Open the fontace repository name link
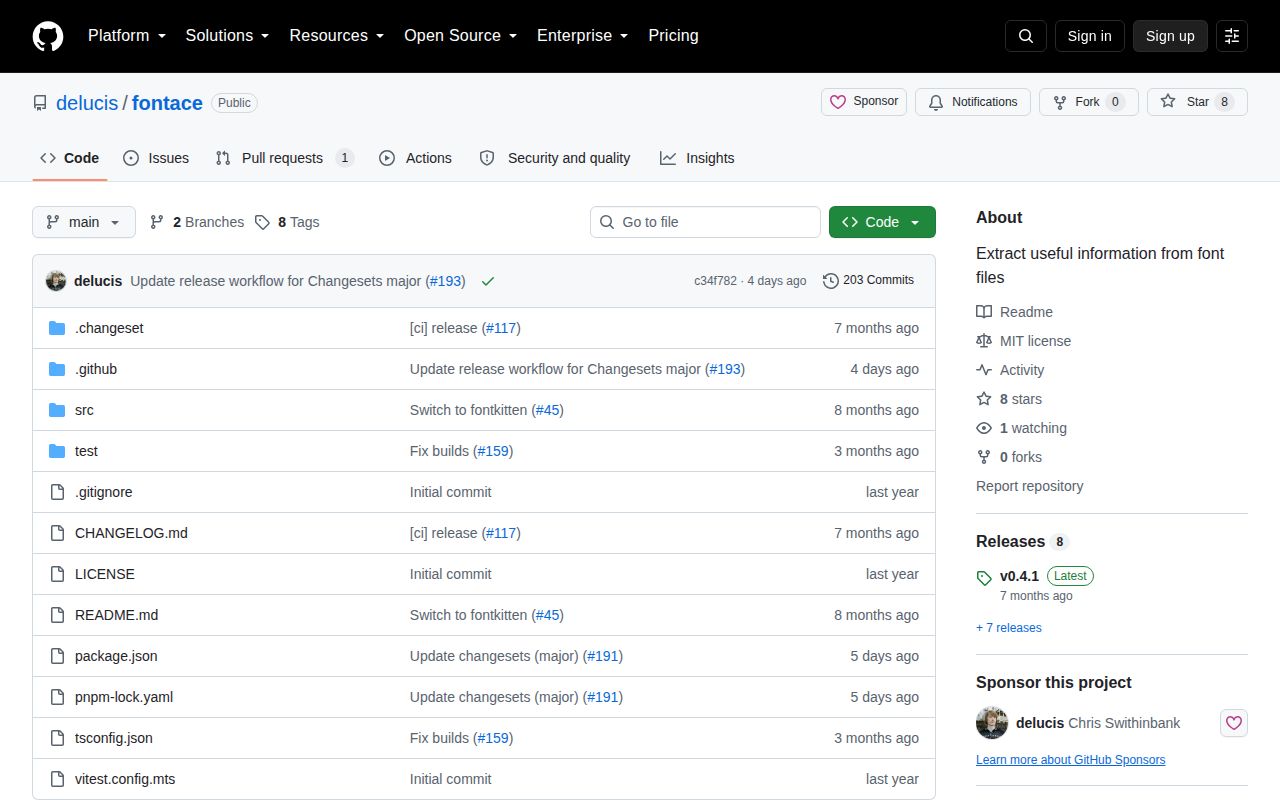 coord(167,103)
